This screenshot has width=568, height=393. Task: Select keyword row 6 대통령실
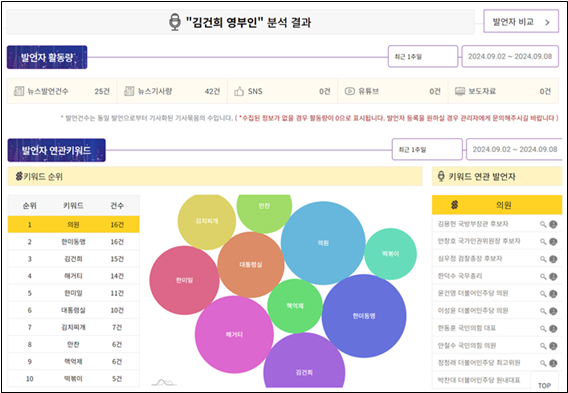coord(74,310)
